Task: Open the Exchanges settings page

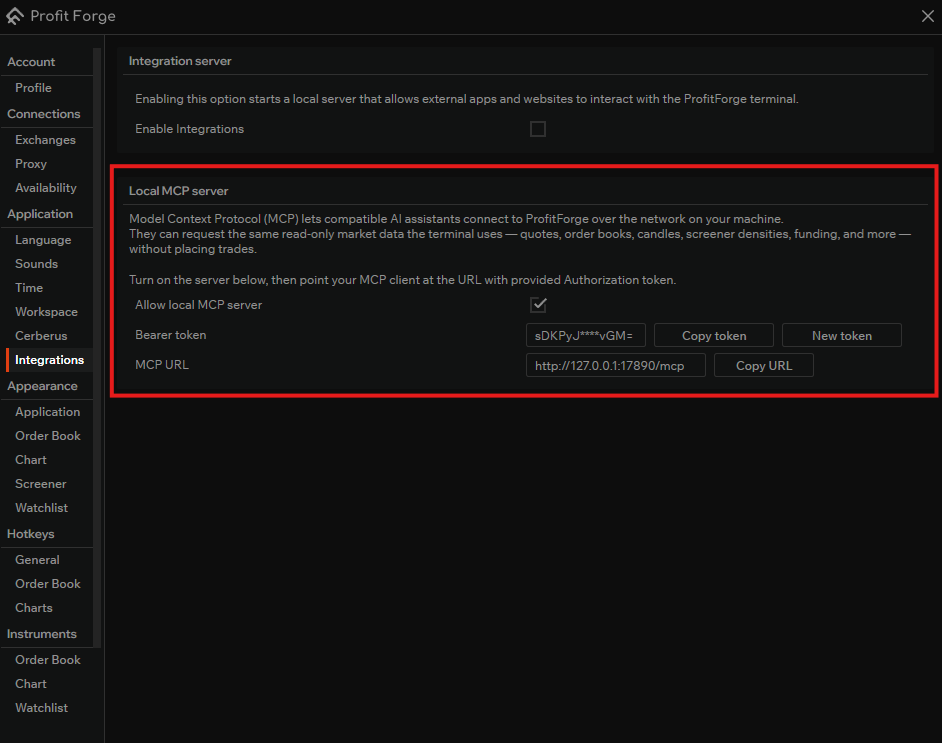Action: coord(45,140)
